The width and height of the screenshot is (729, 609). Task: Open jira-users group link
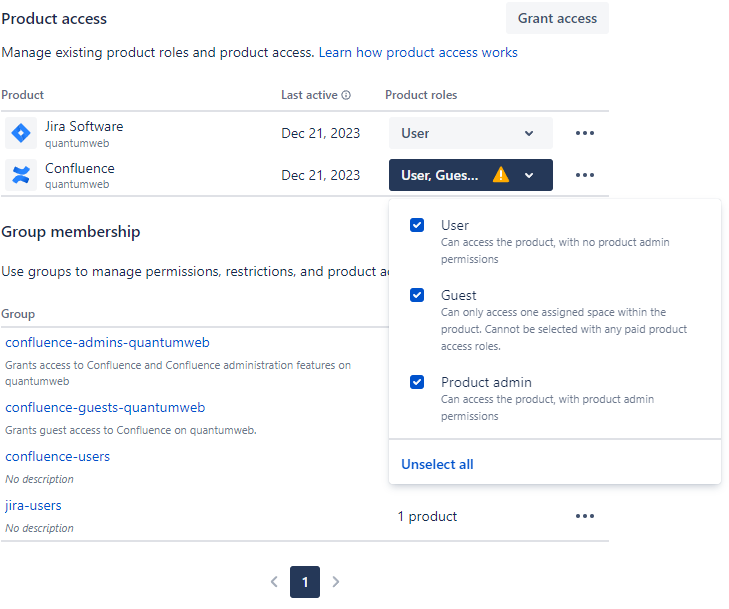(x=33, y=505)
